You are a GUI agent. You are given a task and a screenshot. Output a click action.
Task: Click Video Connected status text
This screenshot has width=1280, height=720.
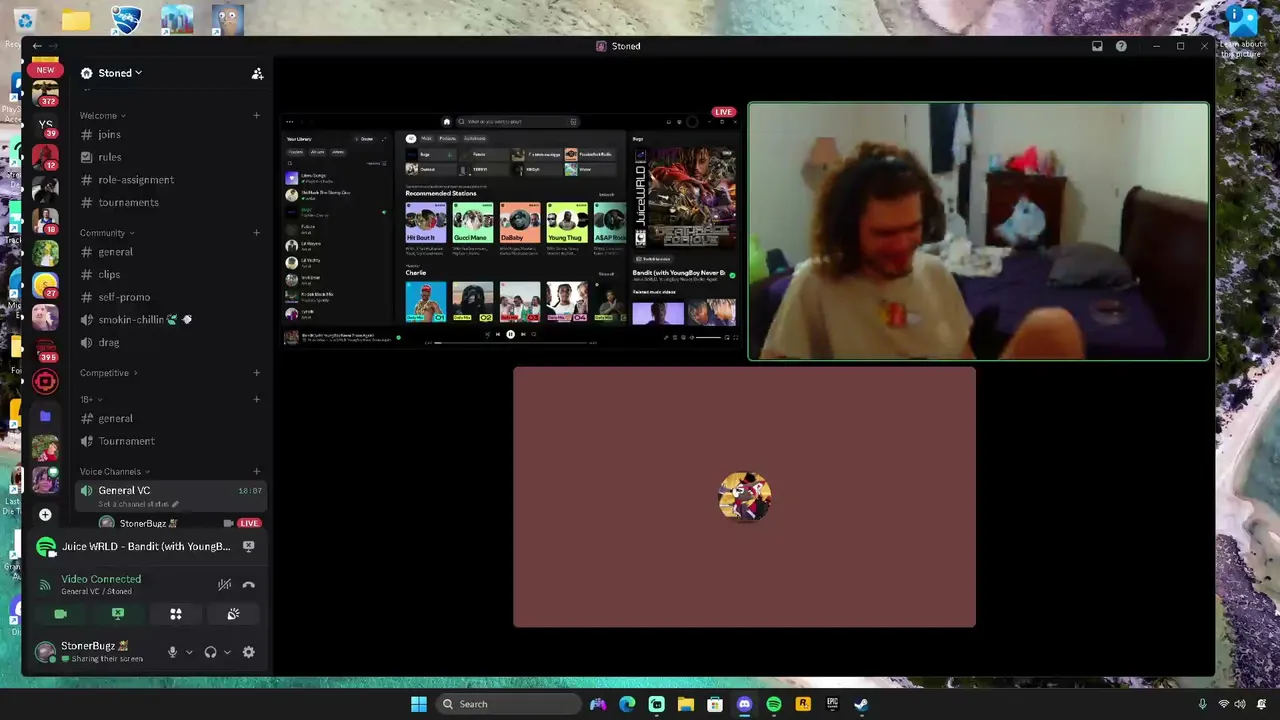pyautogui.click(x=101, y=579)
